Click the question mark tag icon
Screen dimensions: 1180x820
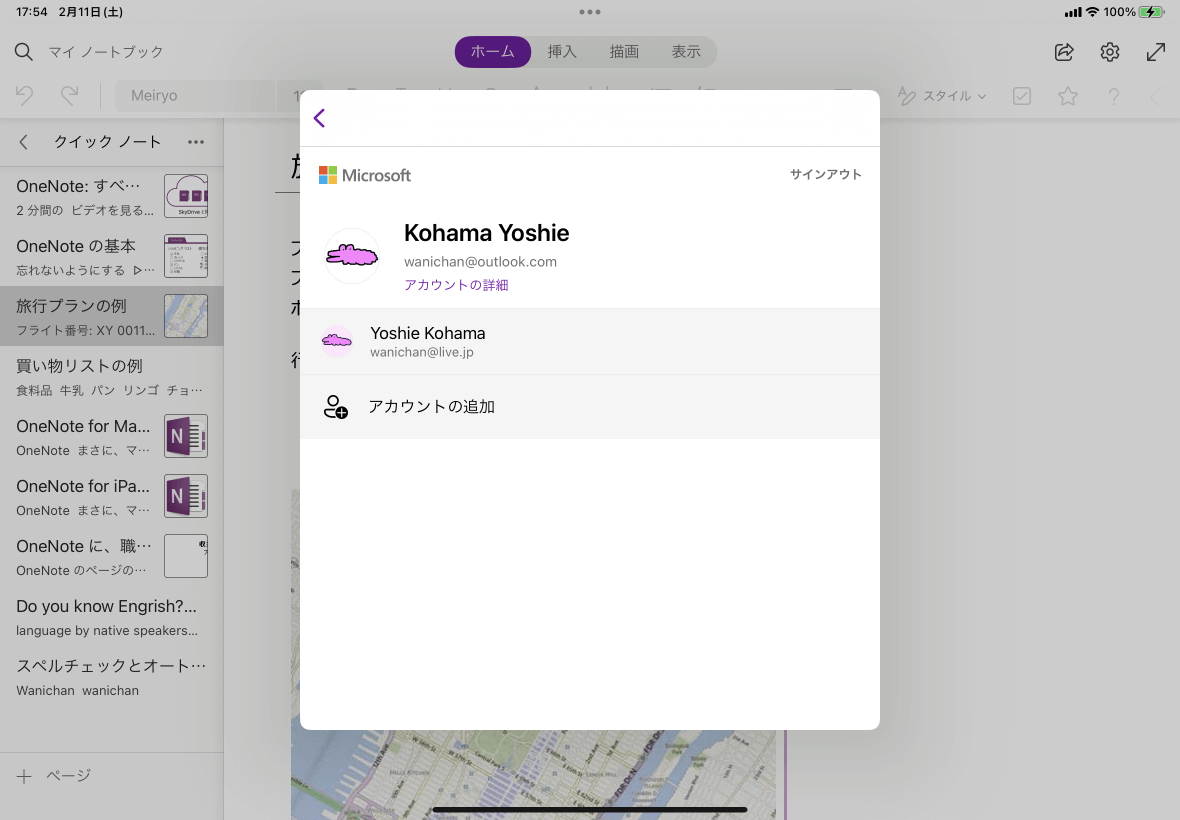point(1114,96)
